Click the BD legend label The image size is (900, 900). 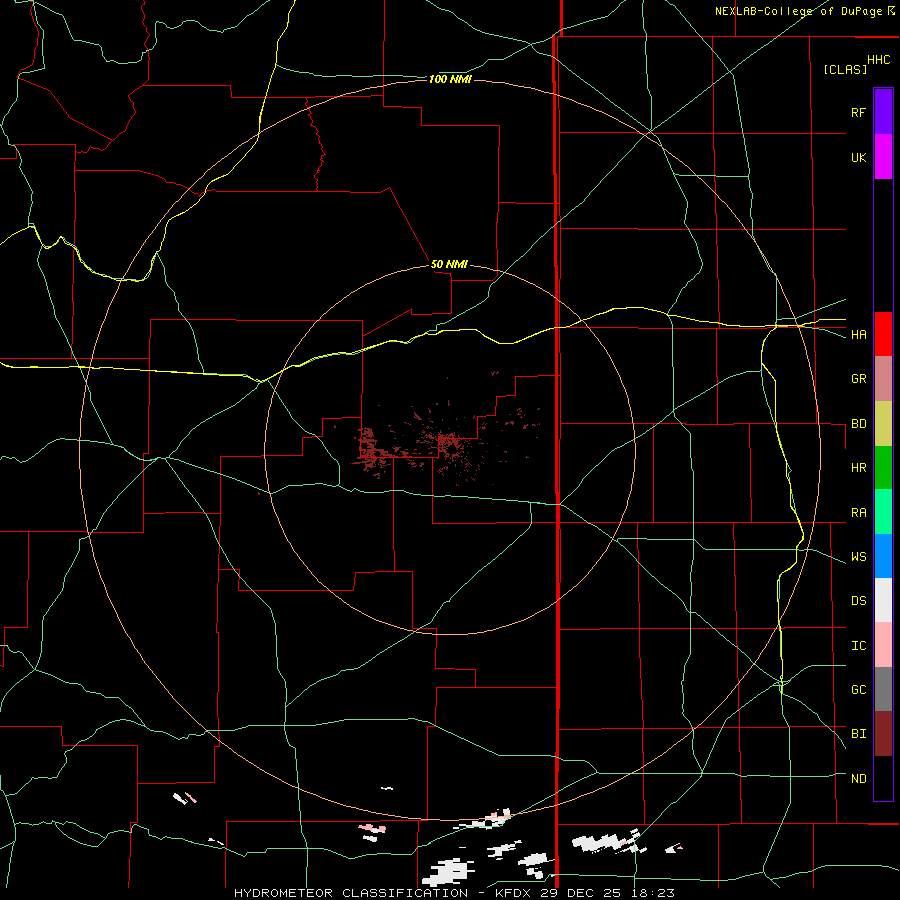(858, 424)
